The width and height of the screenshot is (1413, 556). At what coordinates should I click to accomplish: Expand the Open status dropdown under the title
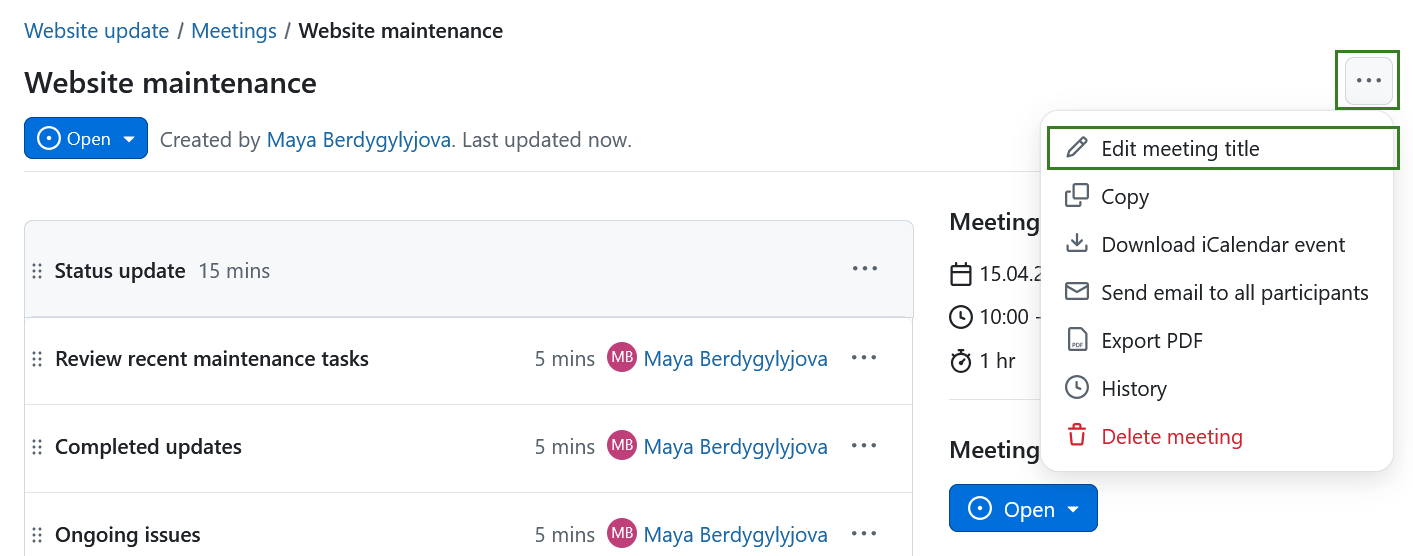86,139
